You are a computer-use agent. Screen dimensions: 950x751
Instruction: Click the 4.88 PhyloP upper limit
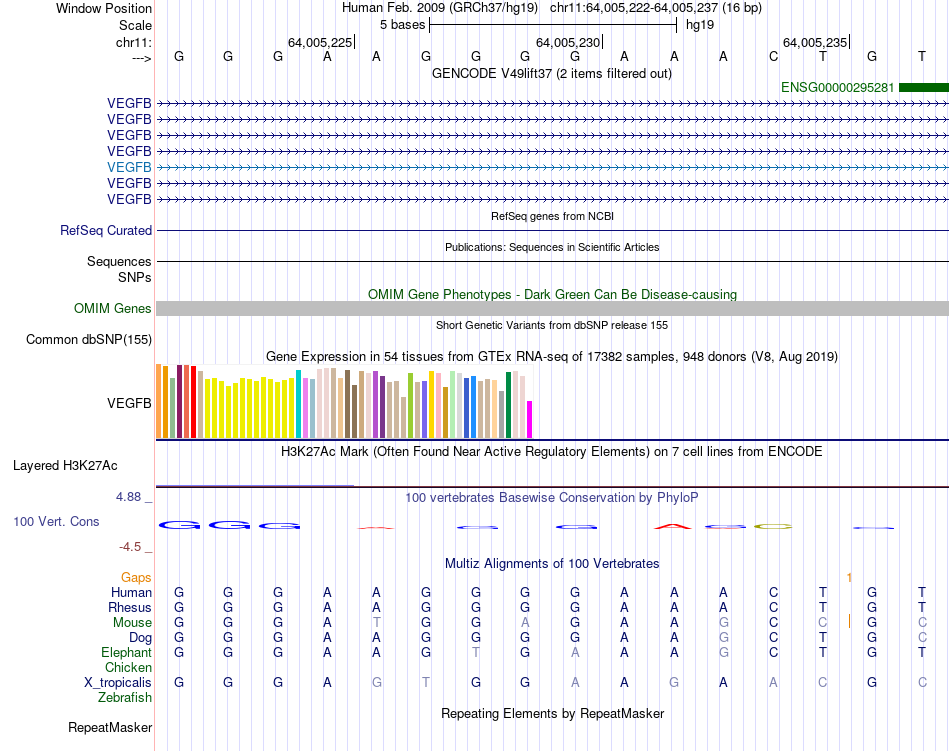[x=128, y=497]
